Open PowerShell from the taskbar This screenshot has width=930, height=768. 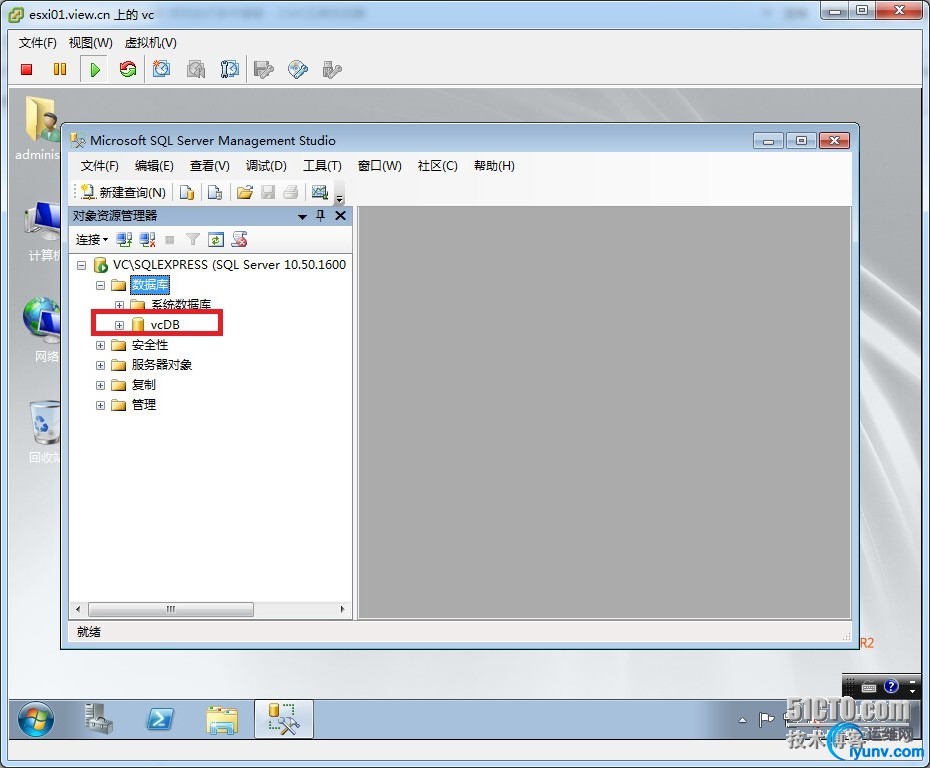point(160,719)
